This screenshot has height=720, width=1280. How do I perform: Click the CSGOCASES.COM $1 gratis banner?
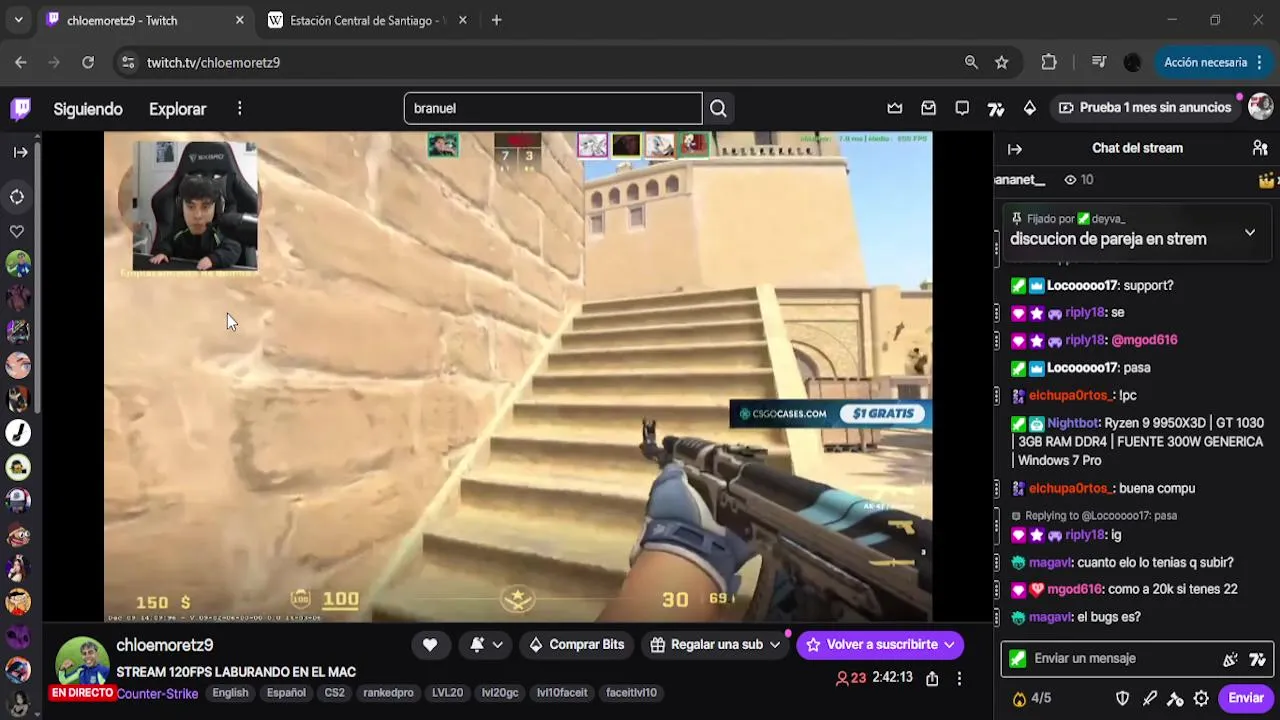tap(830, 414)
